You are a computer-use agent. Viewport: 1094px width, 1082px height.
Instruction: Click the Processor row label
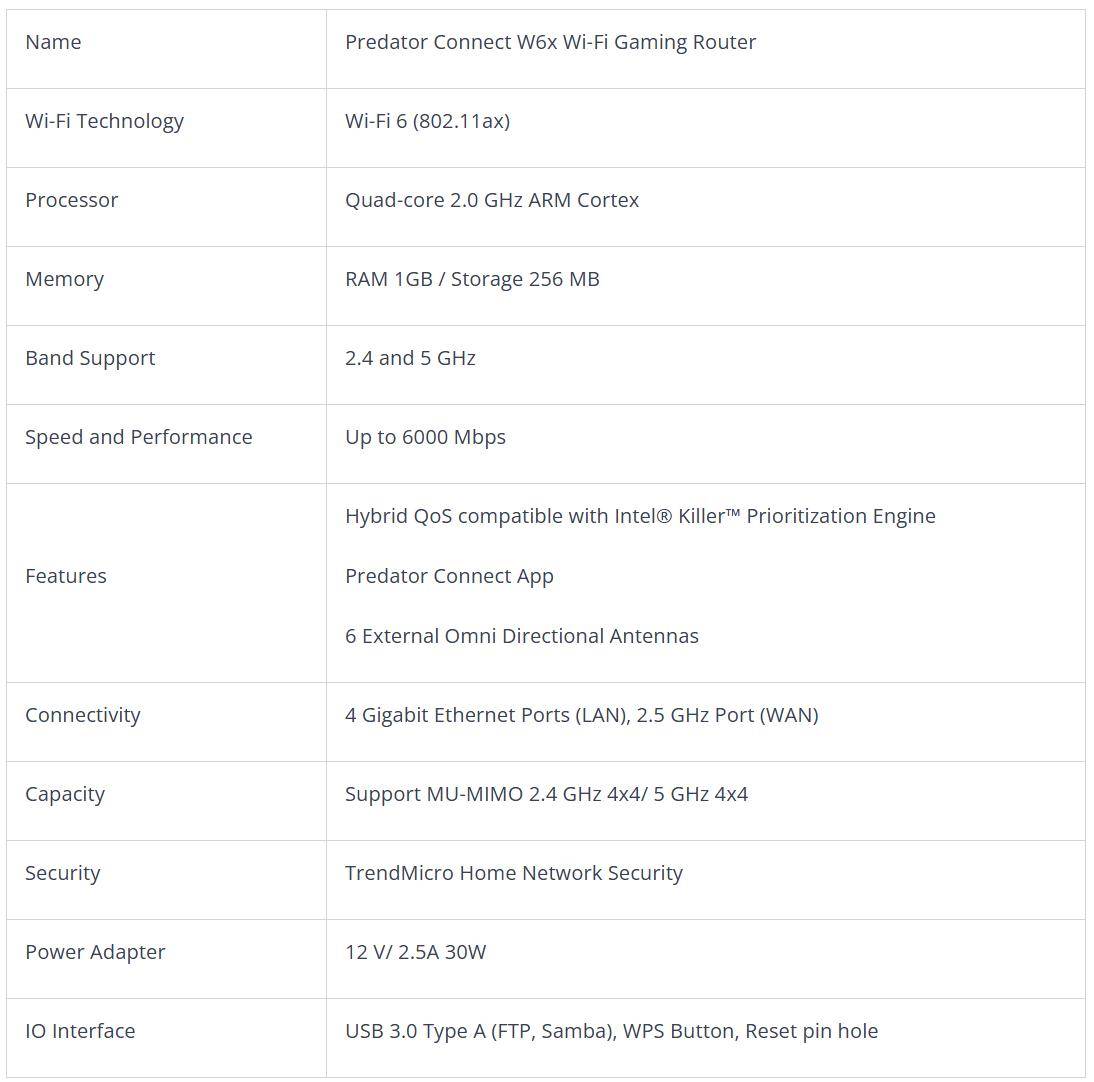[x=71, y=200]
